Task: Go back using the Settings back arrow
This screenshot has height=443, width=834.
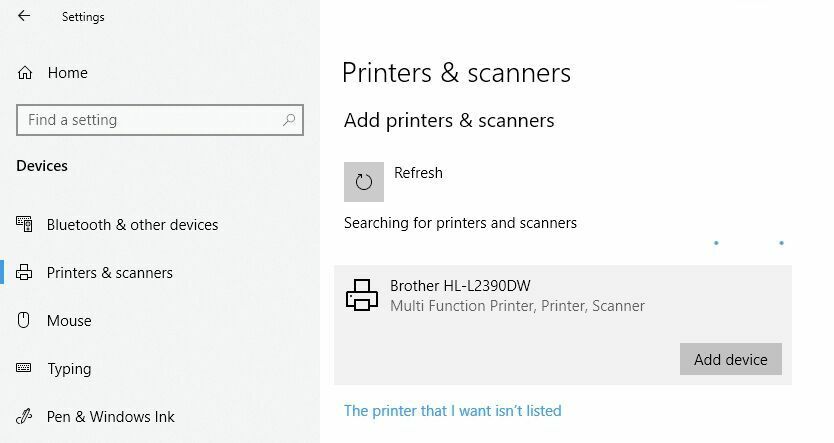Action: [24, 16]
